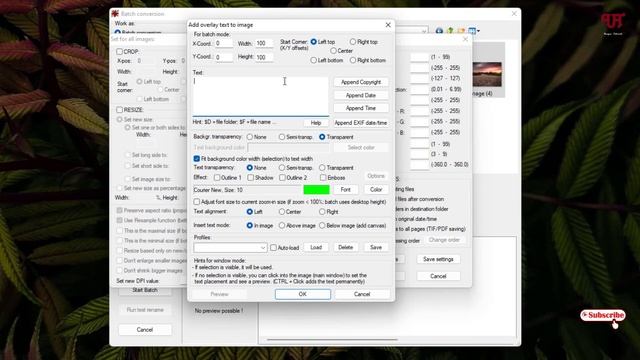Cancel the Add overlay text dialog
Screen dimensions: 640x360
tap(362, 294)
